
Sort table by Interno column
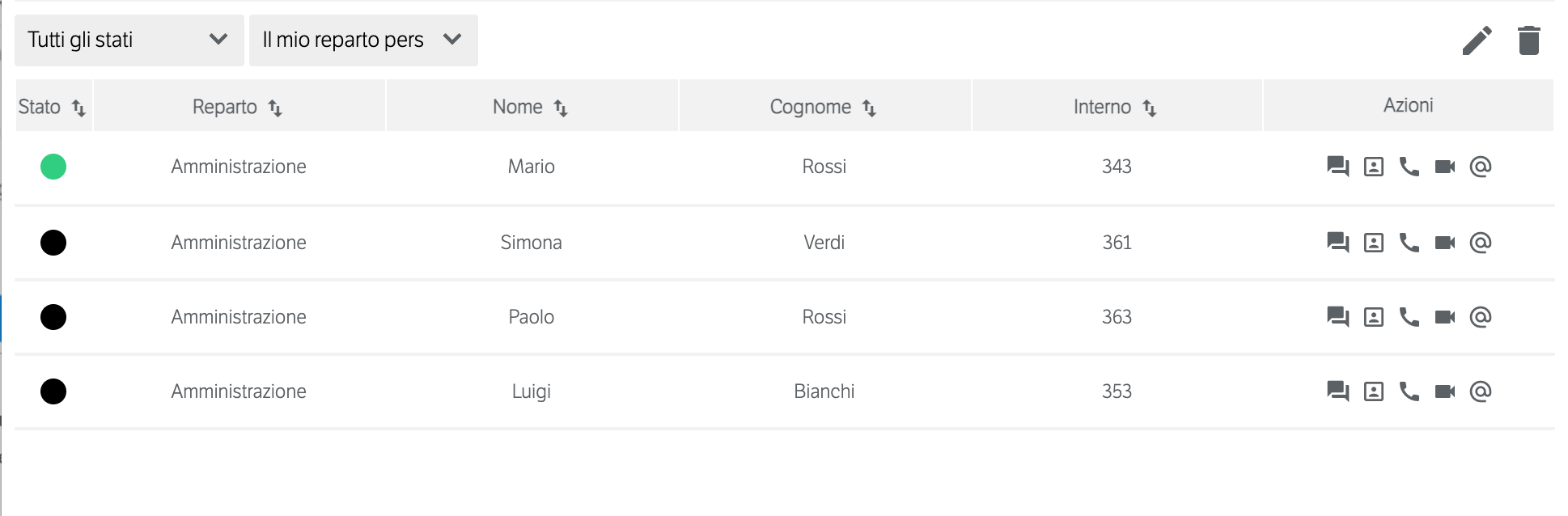tap(1150, 108)
